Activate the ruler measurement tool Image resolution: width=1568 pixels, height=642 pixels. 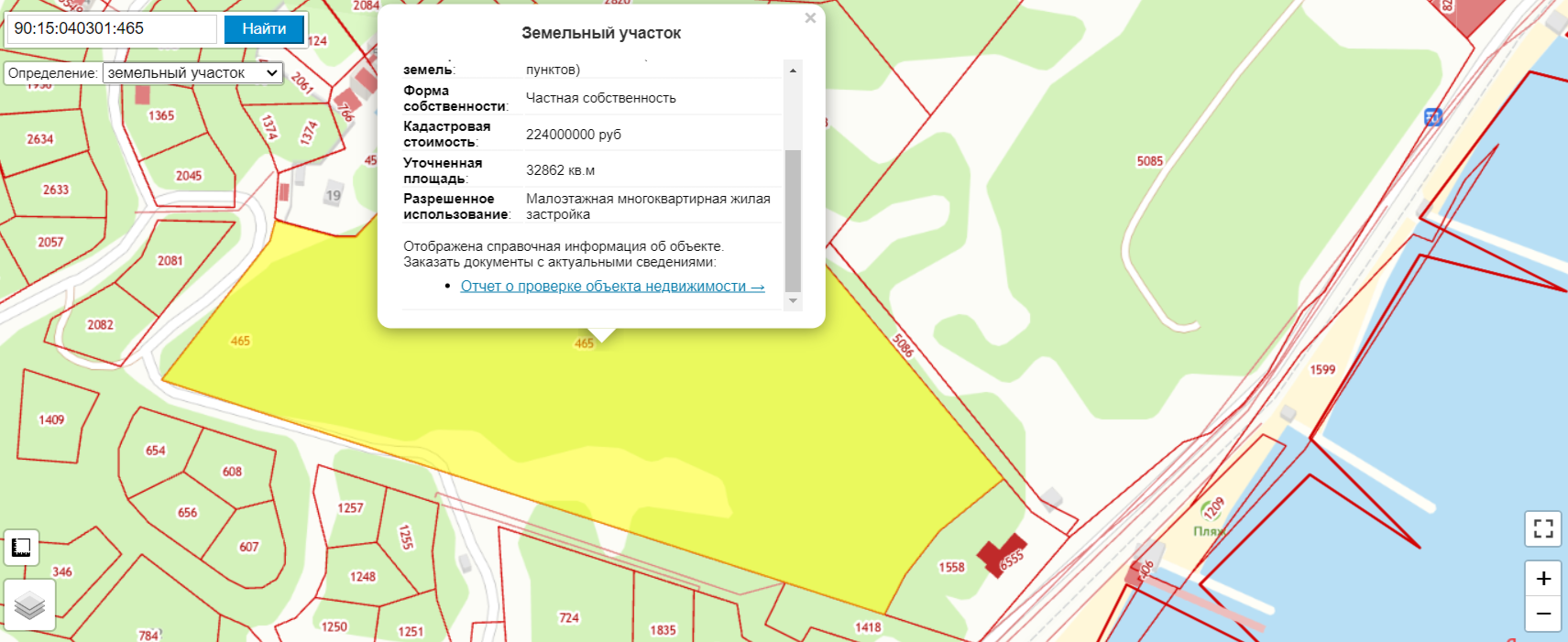[x=21, y=548]
